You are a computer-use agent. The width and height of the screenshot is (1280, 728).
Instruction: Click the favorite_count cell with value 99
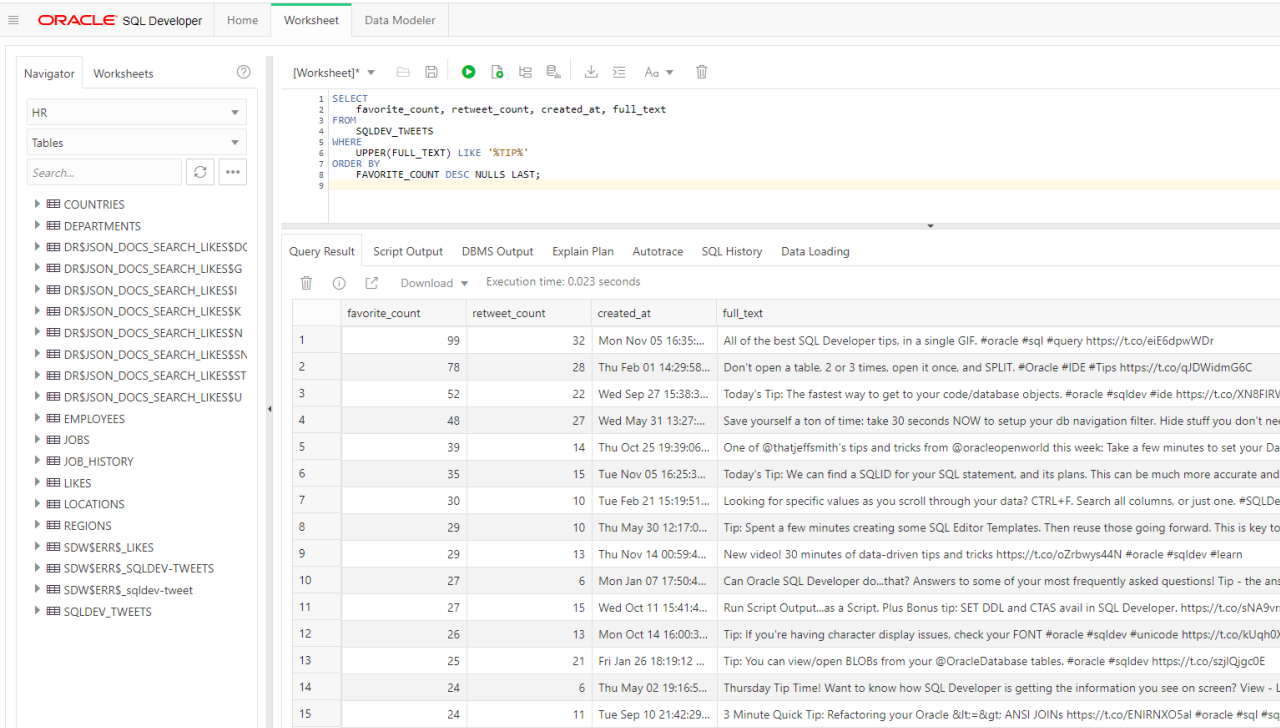pos(403,340)
